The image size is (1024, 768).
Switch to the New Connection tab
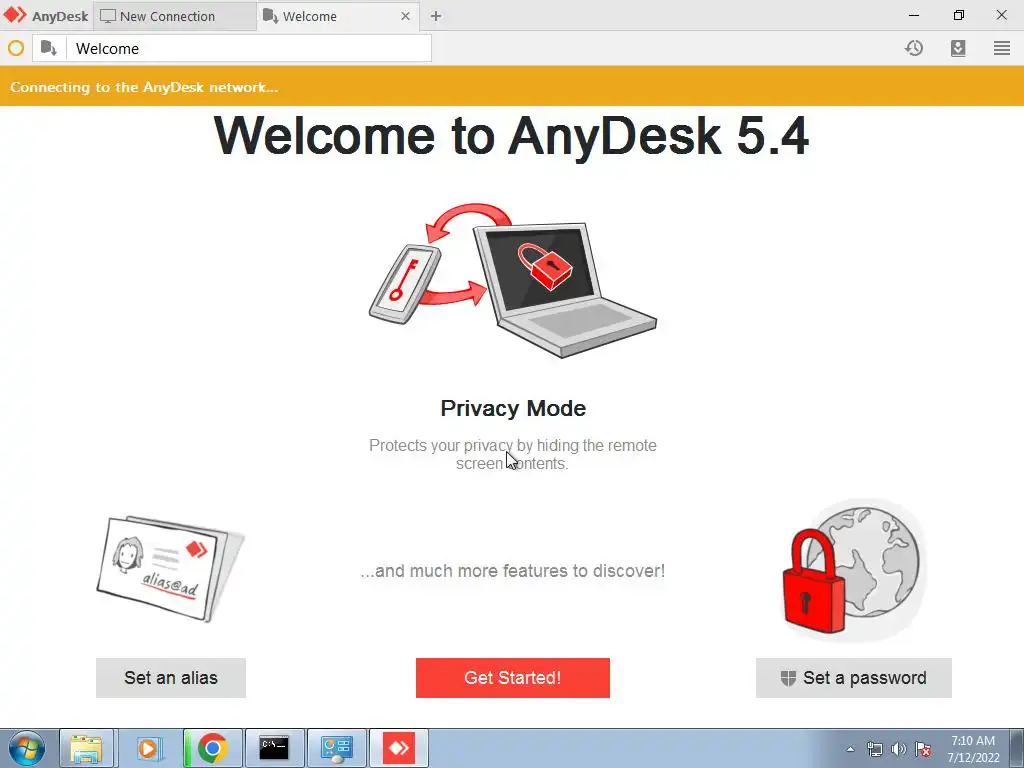[174, 16]
